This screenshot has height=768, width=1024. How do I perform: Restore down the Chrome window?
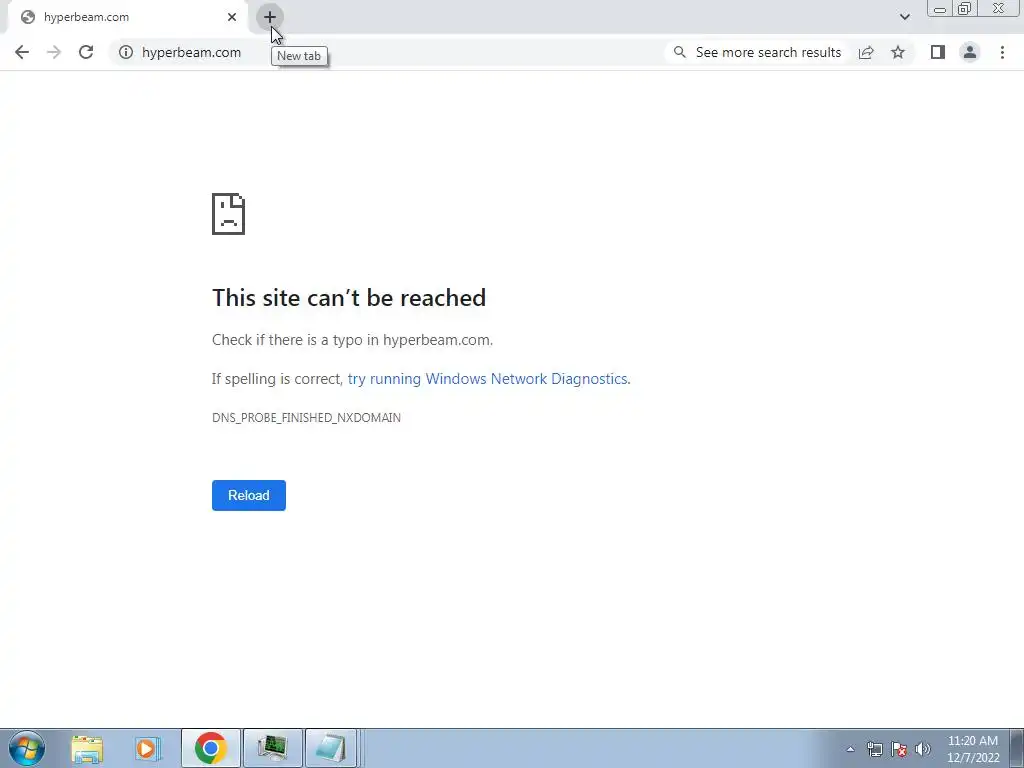[964, 9]
